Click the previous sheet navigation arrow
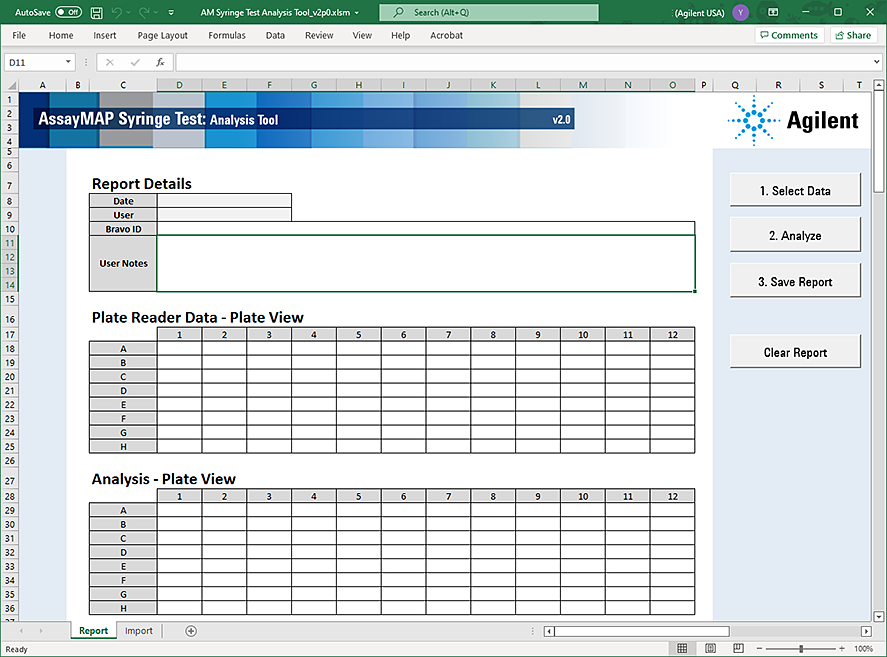The width and height of the screenshot is (887, 657). 21,630
